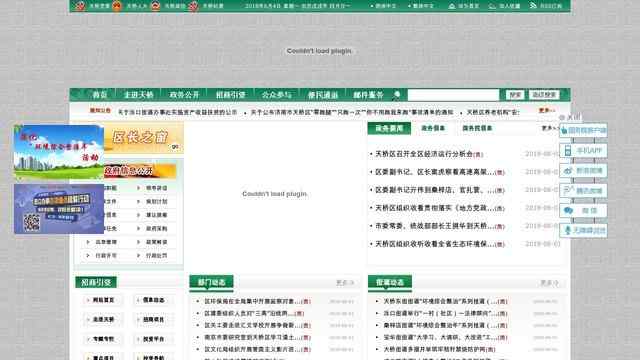Click the green 招商引资 section header

pyautogui.click(x=96, y=282)
